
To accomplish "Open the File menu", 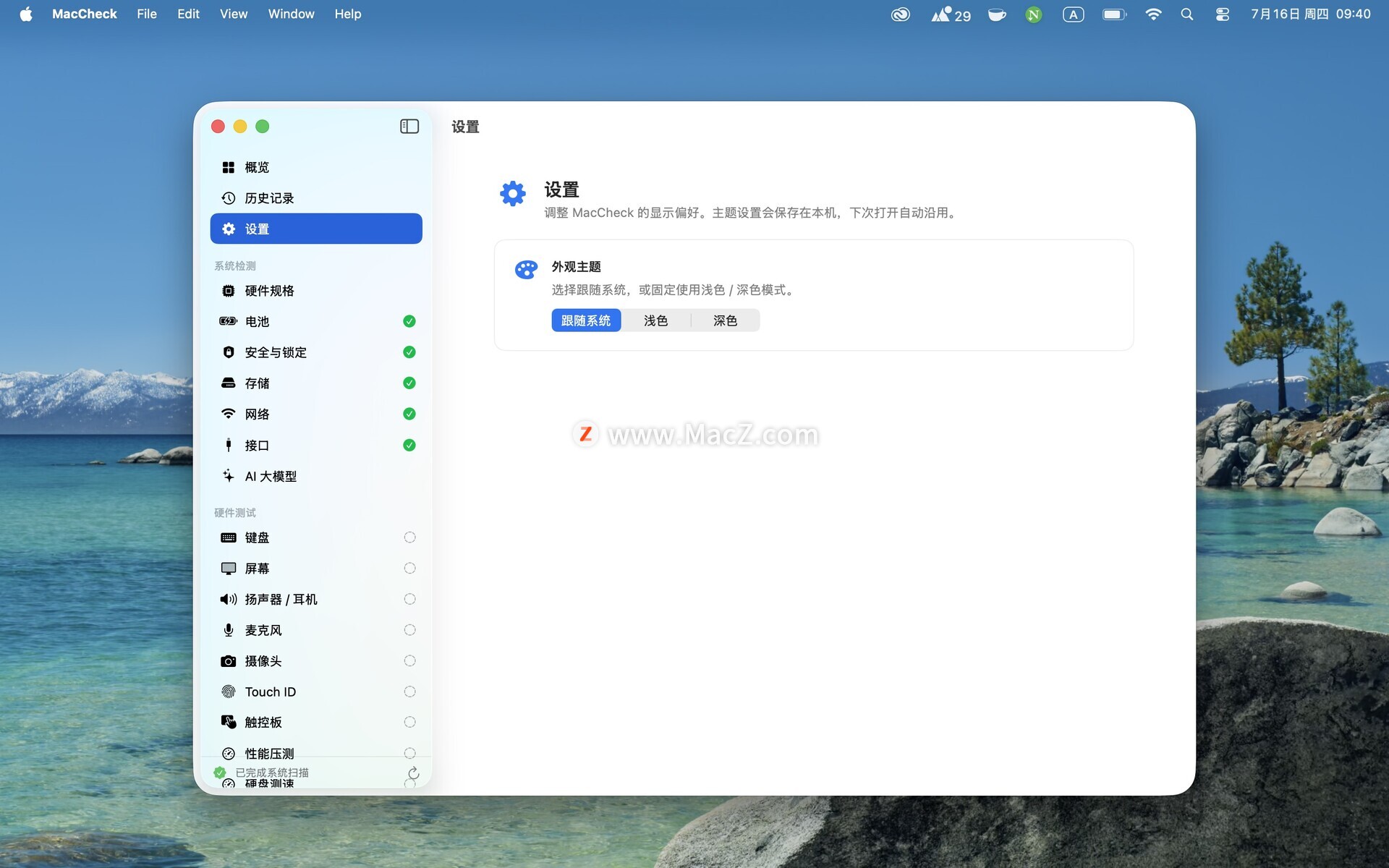I will [147, 14].
